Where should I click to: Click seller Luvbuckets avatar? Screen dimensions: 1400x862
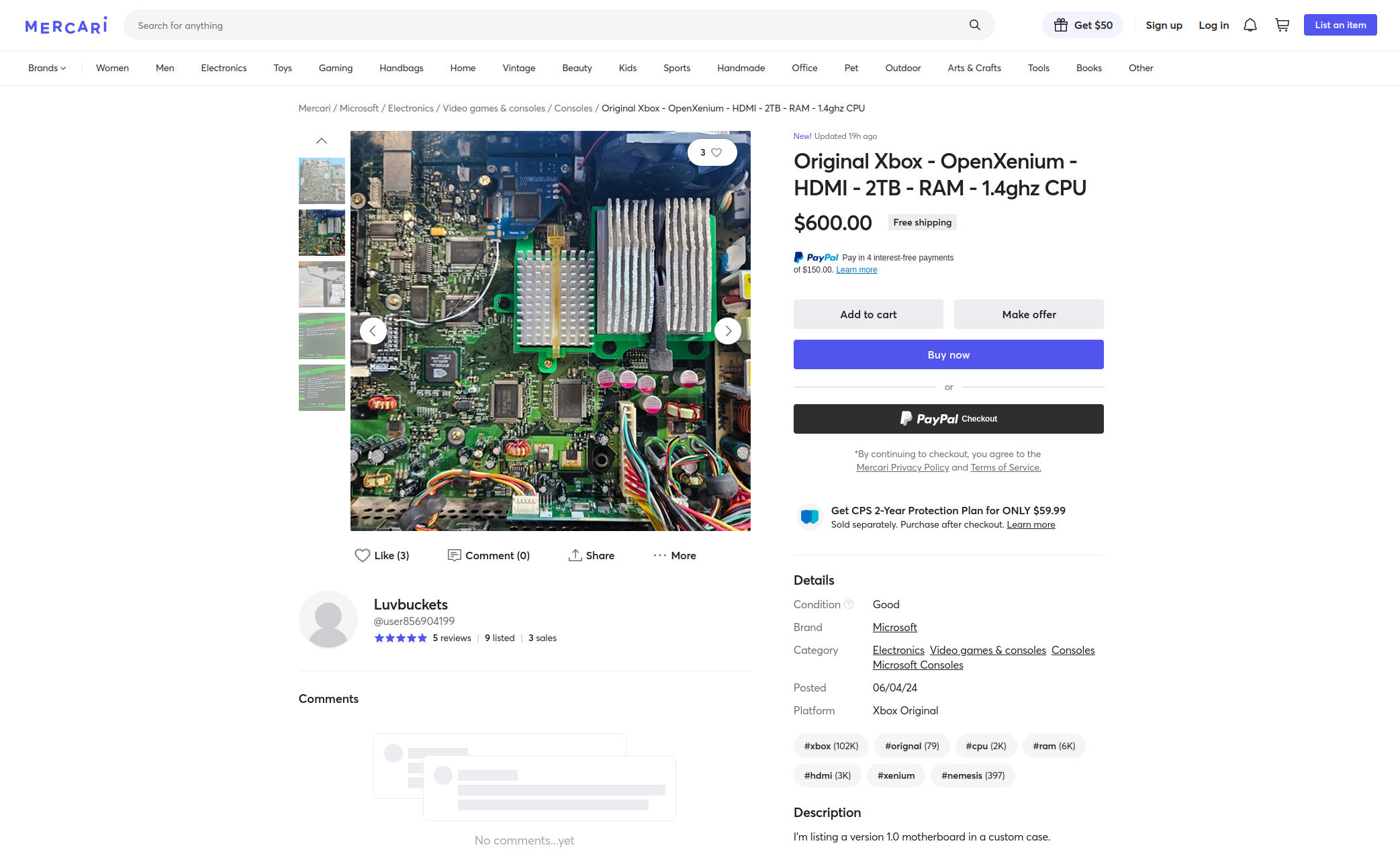click(328, 620)
